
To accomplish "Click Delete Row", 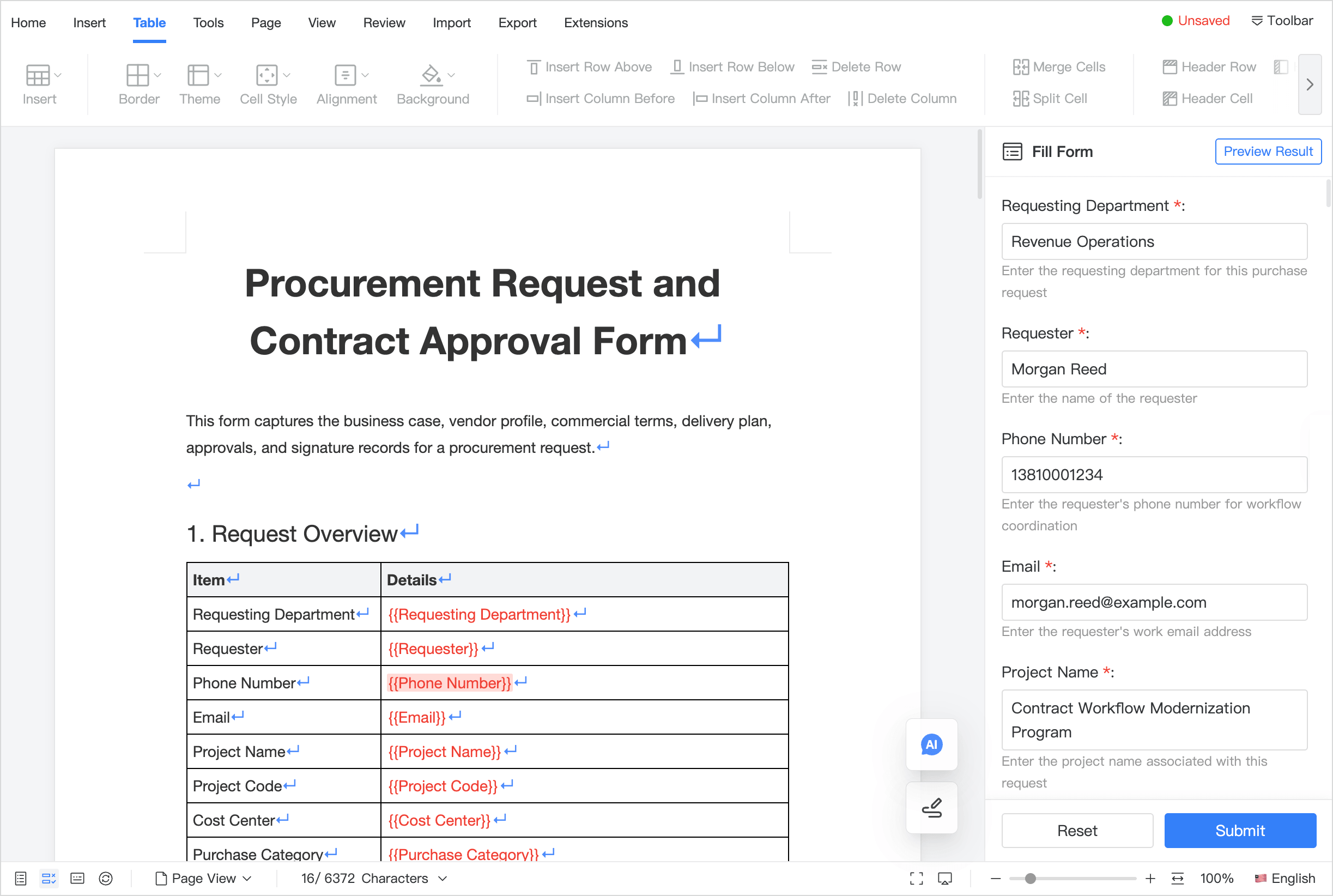I will [x=857, y=67].
